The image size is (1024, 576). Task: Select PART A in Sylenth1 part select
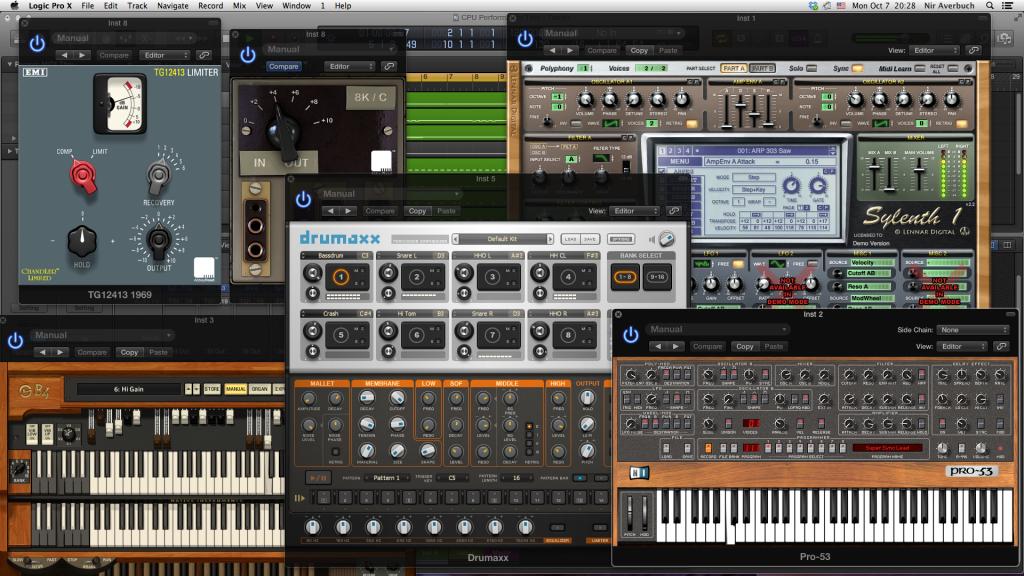733,68
